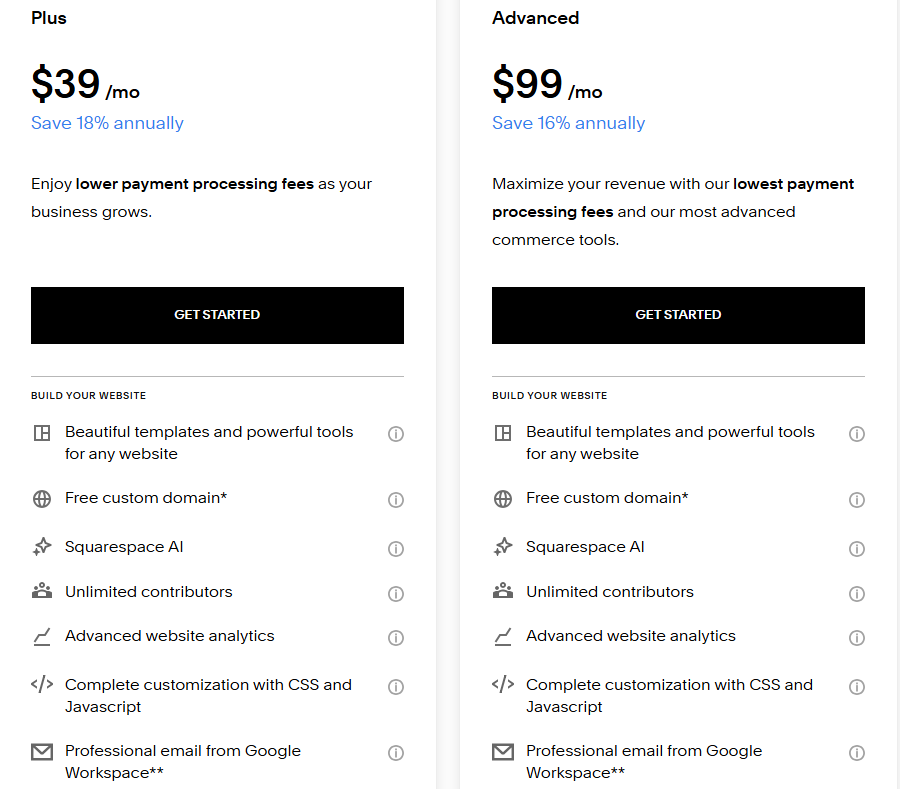Select the analytics chart icon under Plus

(x=41, y=637)
